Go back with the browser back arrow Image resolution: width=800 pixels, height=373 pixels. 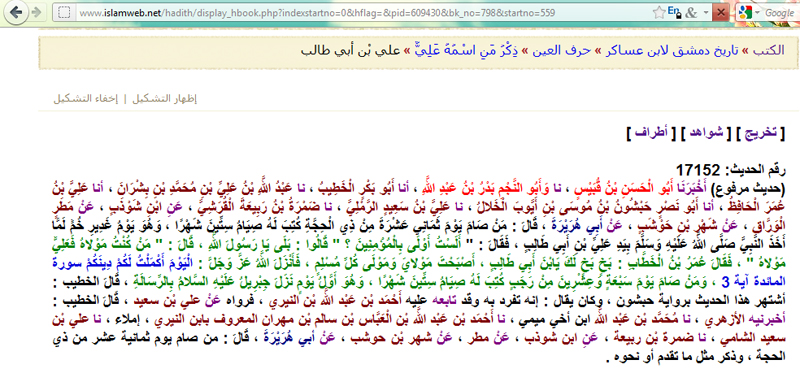pos(16,13)
